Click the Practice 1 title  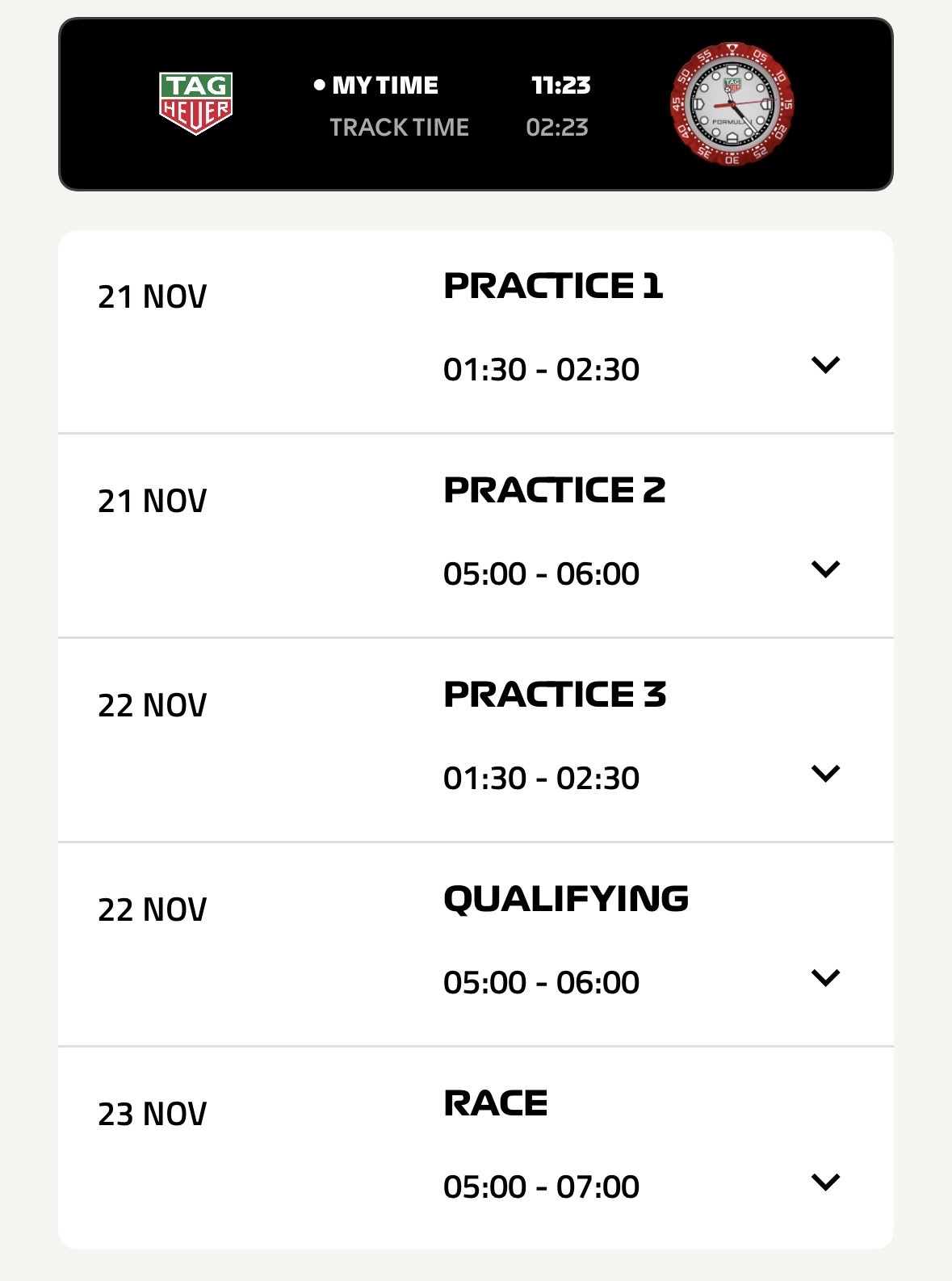[x=553, y=286]
